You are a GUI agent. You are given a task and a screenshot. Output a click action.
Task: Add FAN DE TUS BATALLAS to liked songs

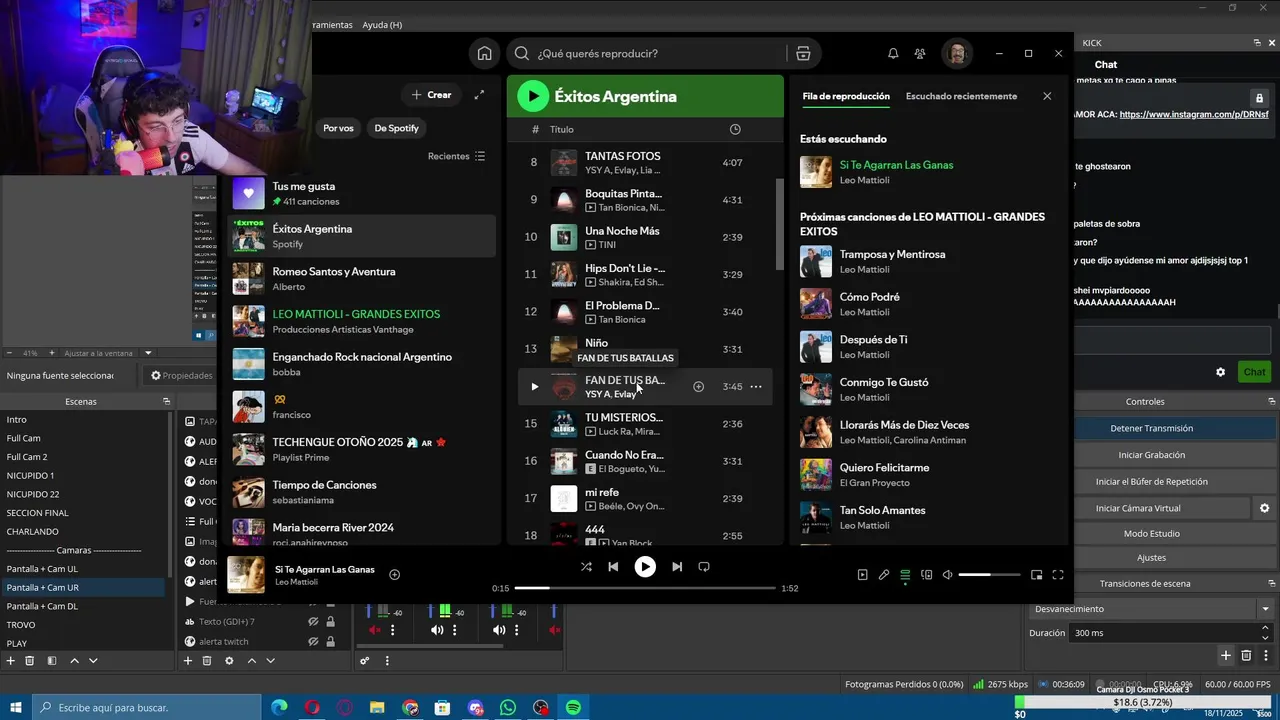click(x=699, y=386)
